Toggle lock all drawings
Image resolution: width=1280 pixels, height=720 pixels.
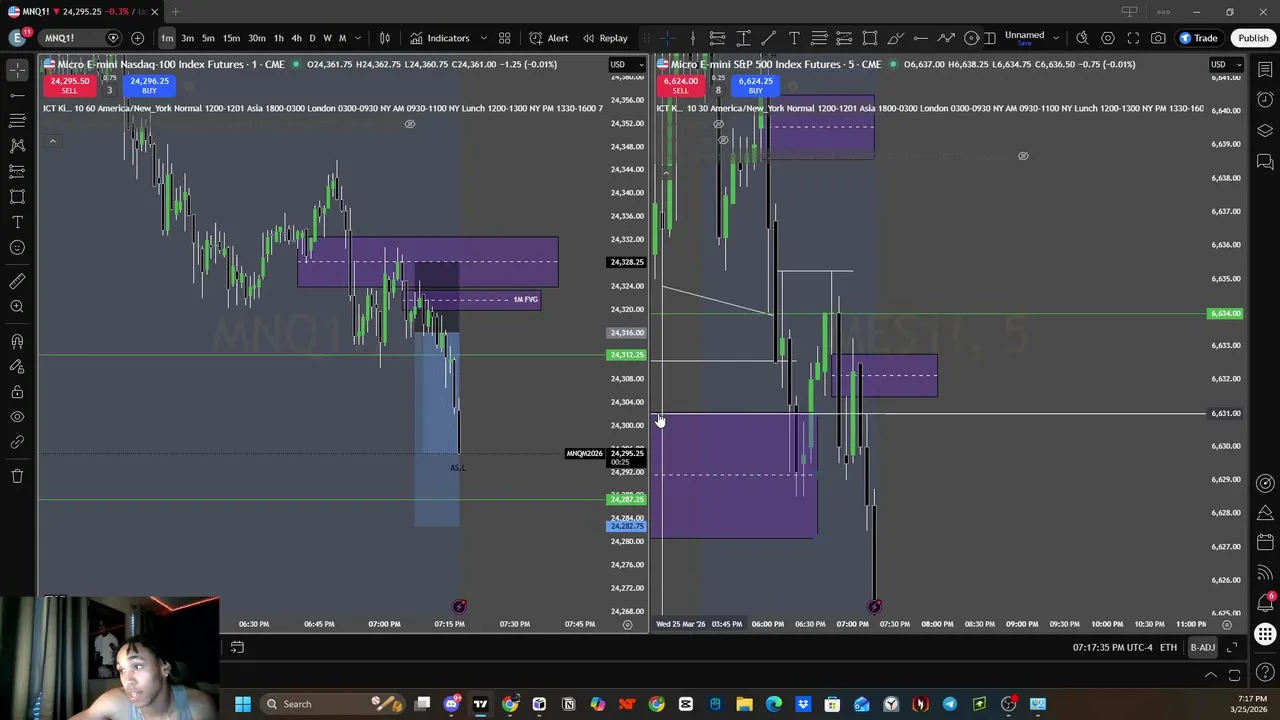pyautogui.click(x=17, y=392)
